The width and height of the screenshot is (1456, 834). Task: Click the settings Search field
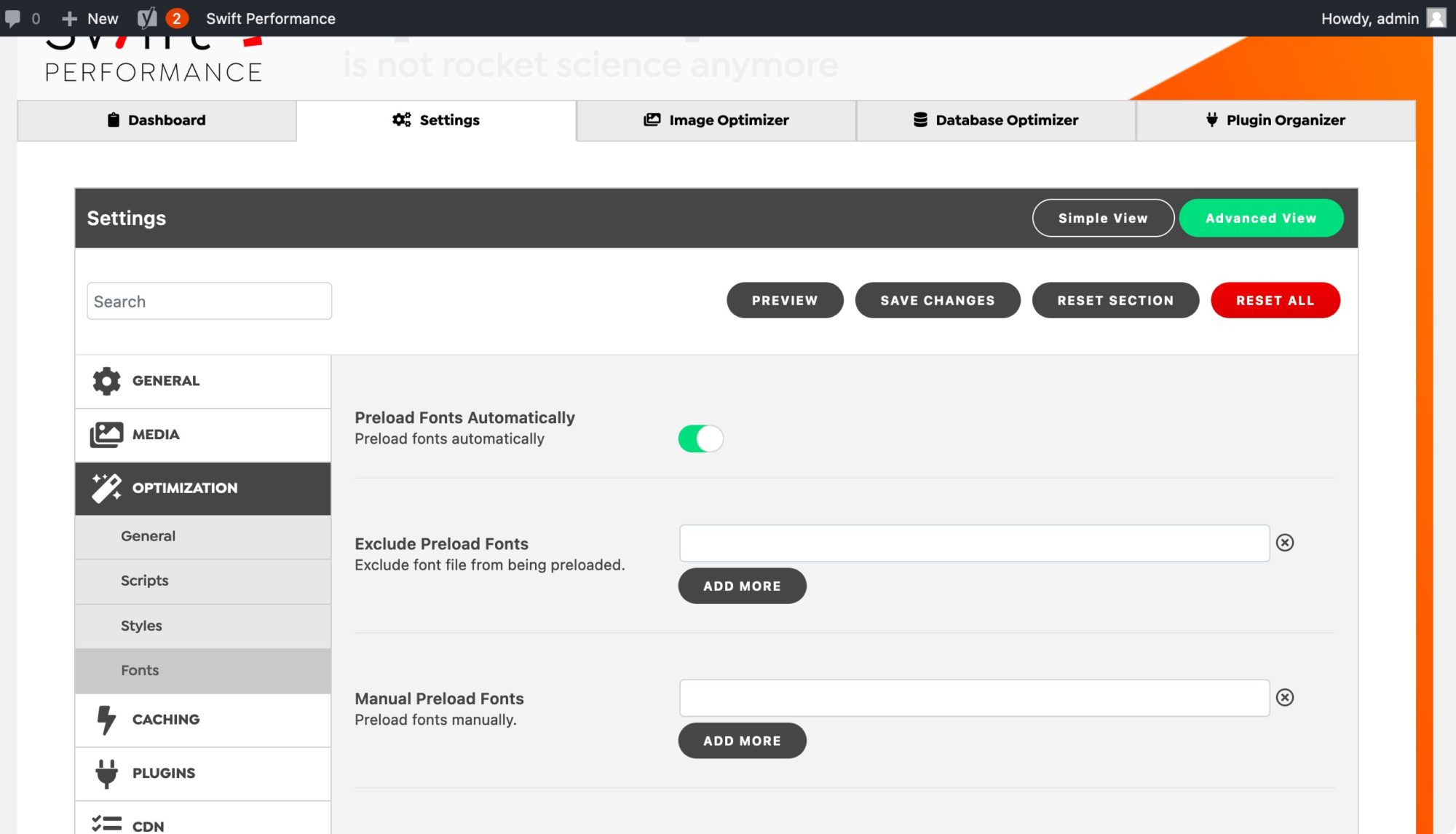coord(209,302)
